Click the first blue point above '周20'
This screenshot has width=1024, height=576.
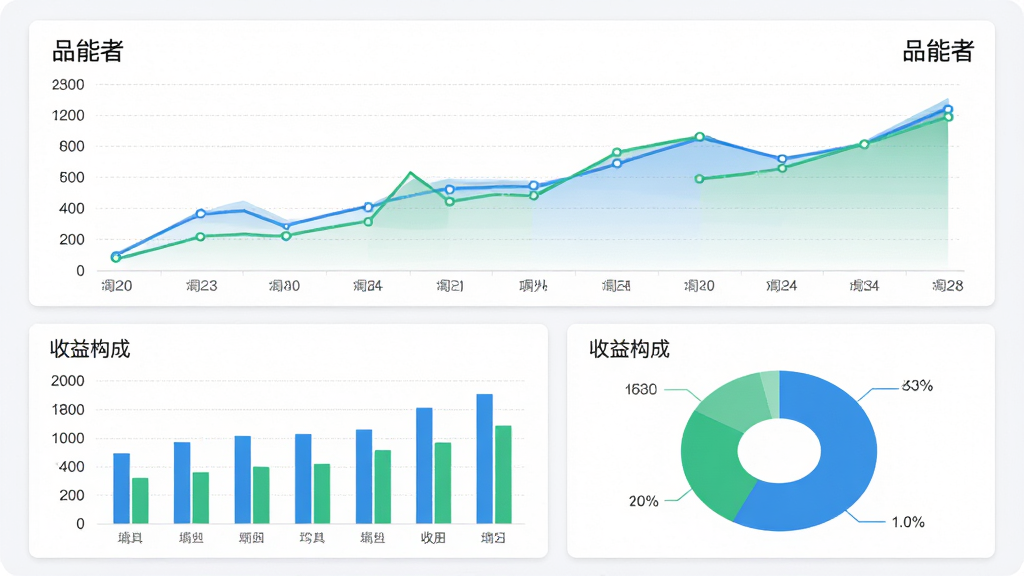pyautogui.click(x=116, y=255)
